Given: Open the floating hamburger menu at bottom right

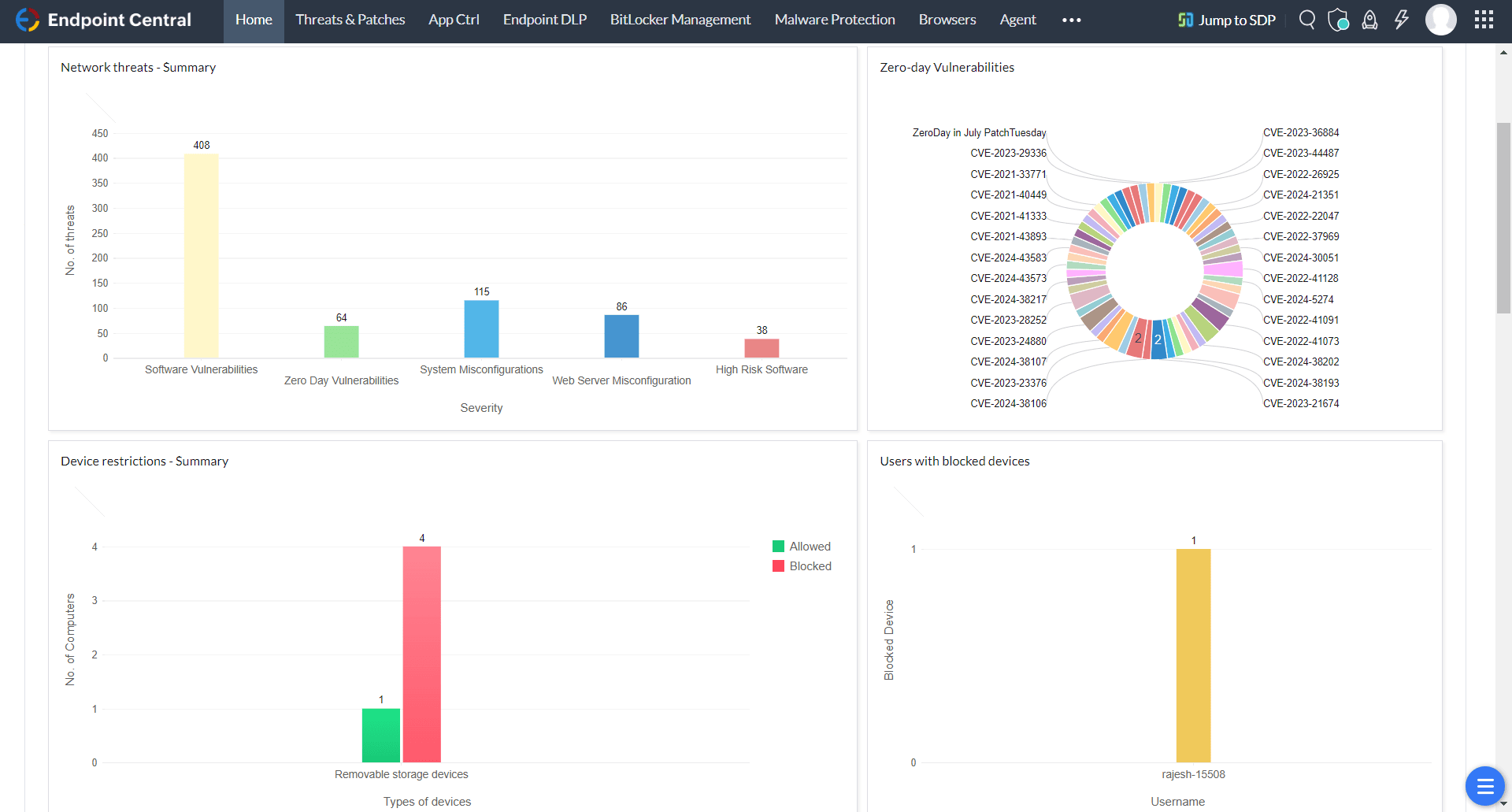Looking at the screenshot, I should [1485, 786].
